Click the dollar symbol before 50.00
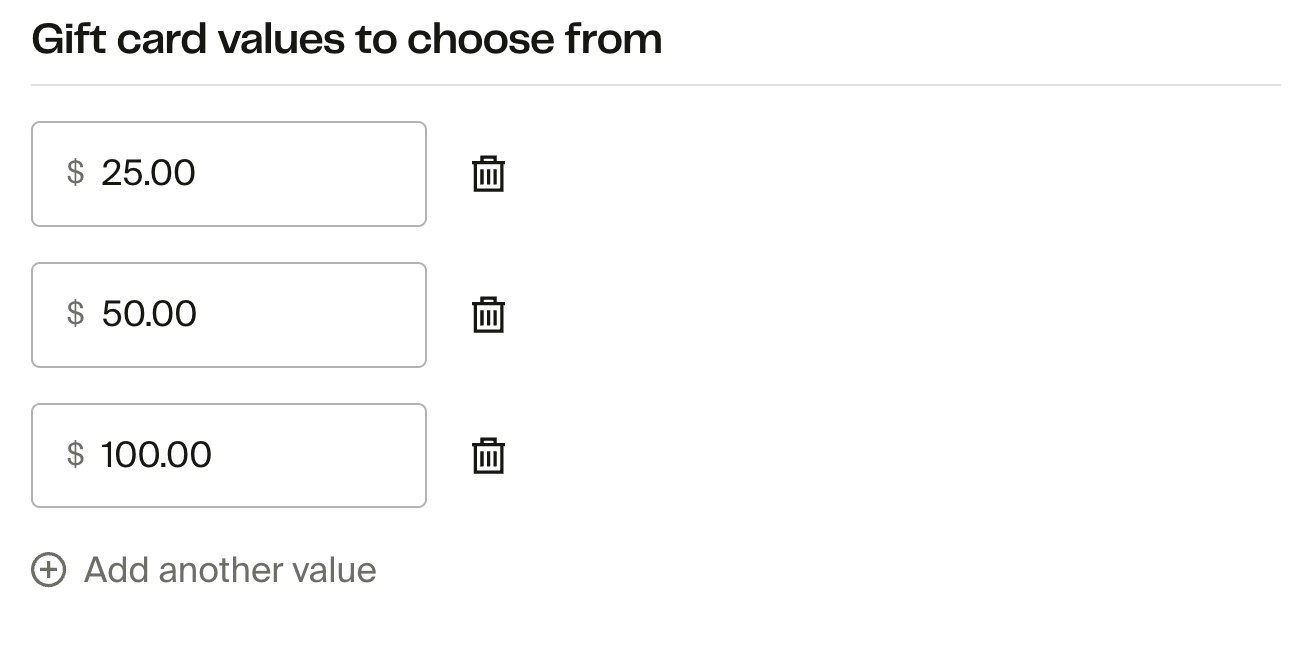 pos(75,314)
